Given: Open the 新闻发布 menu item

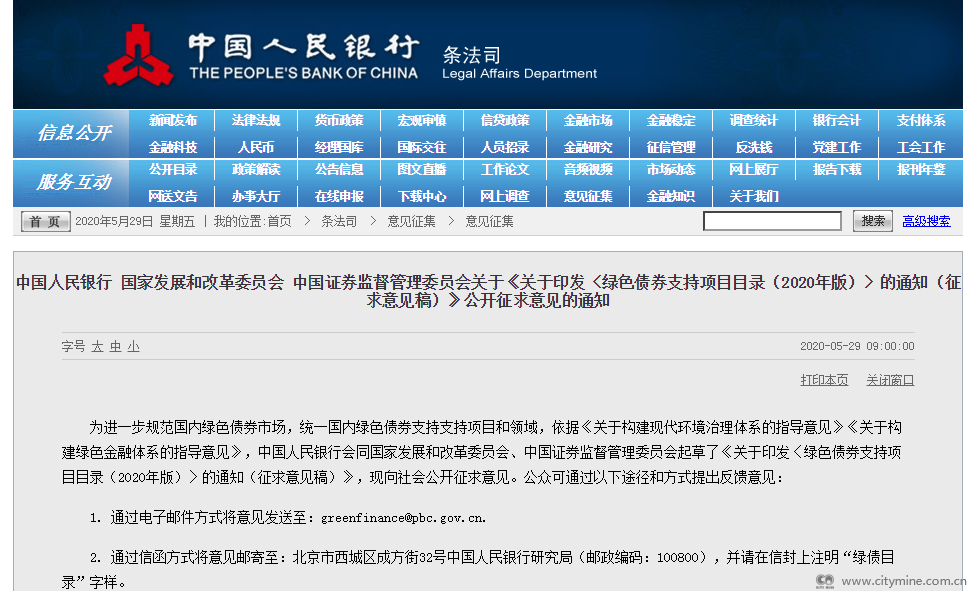Looking at the screenshot, I should tap(173, 120).
